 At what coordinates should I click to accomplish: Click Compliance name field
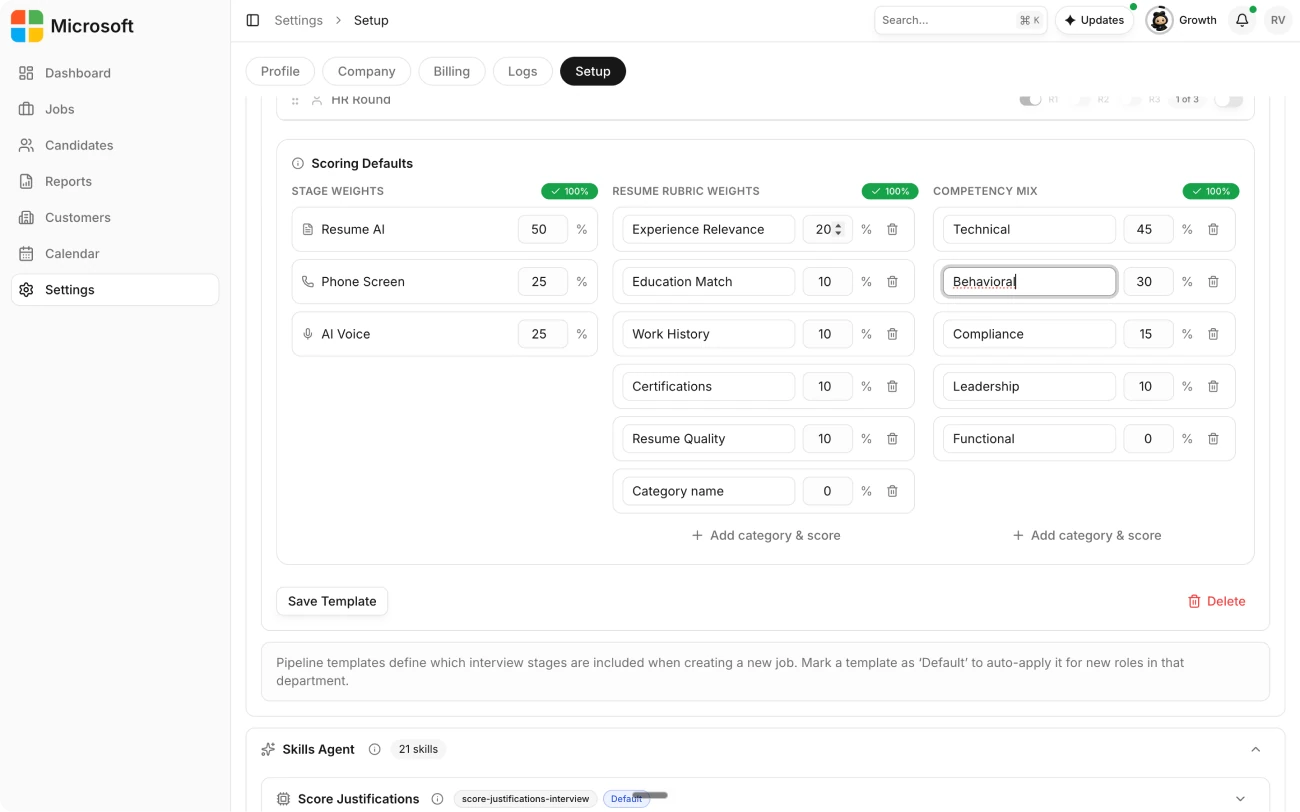(x=1029, y=334)
